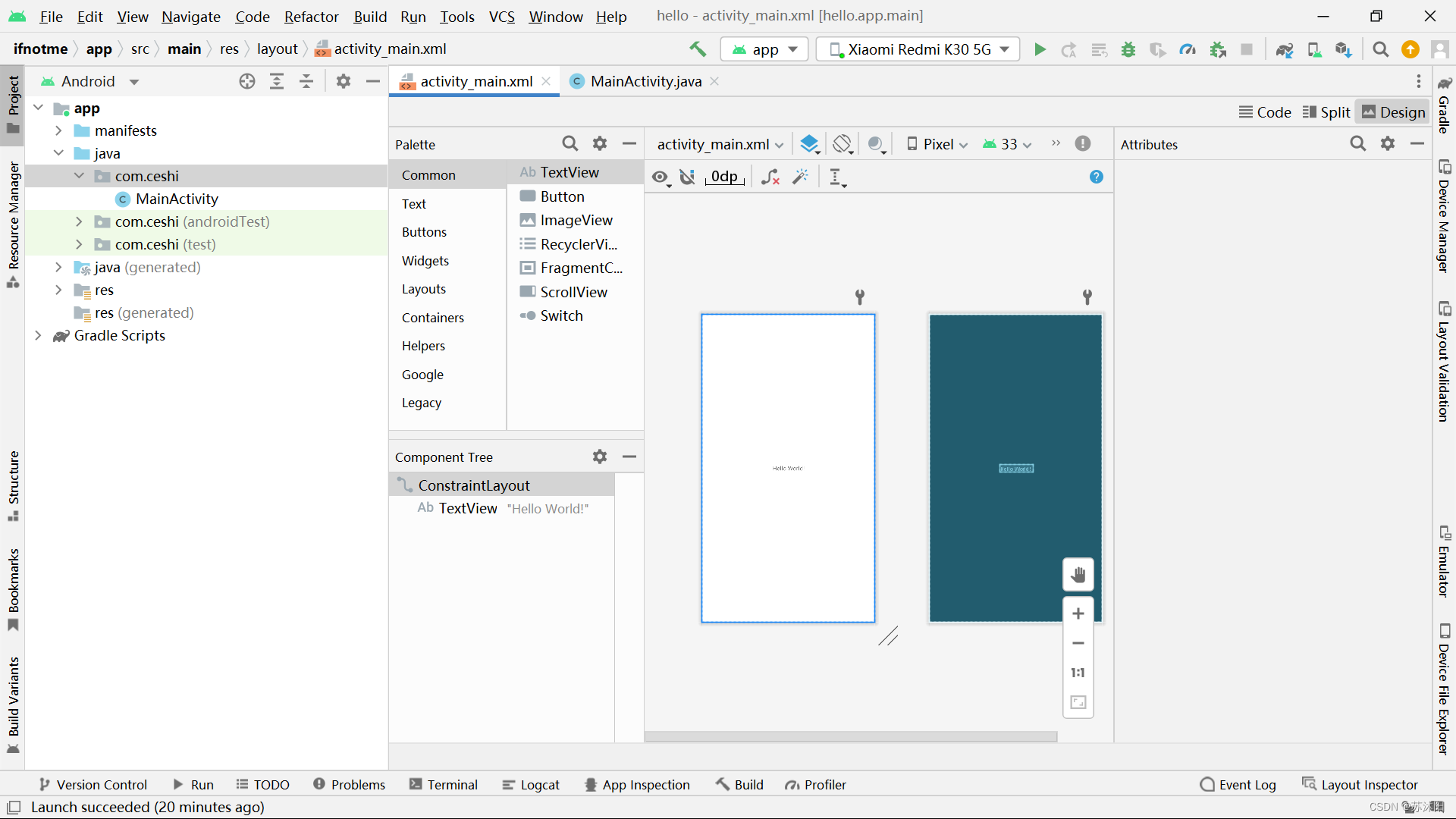This screenshot has height=819, width=1456.
Task: Switch editor to Split mode
Action: tap(1326, 112)
